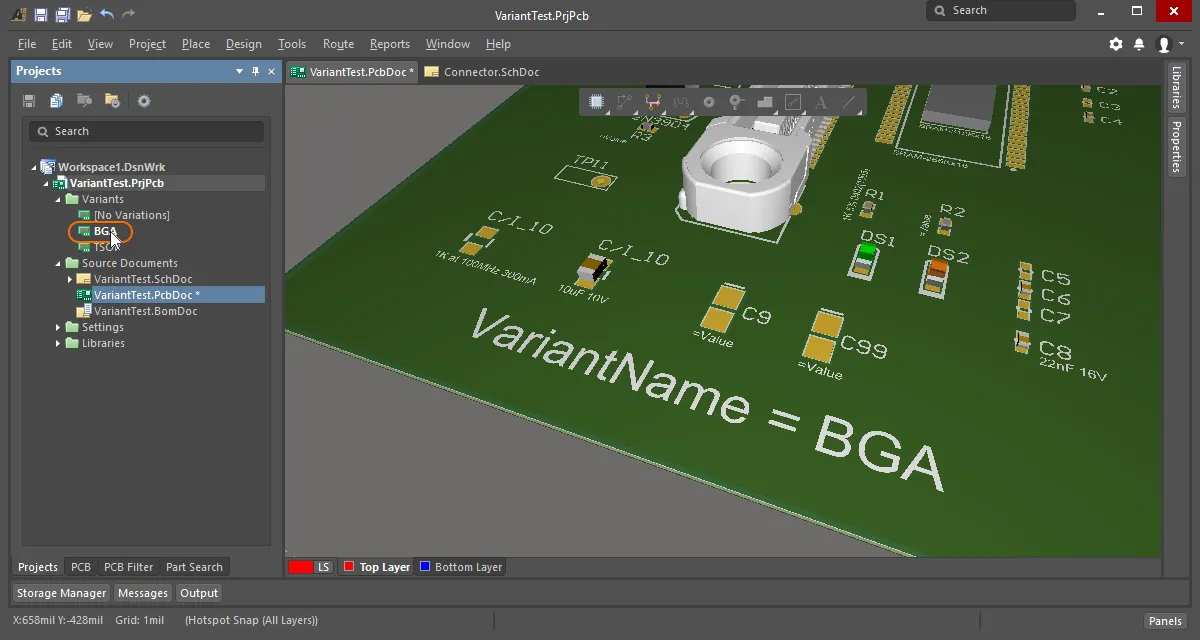Select the tuning length meander tool

pyautogui.click(x=681, y=102)
